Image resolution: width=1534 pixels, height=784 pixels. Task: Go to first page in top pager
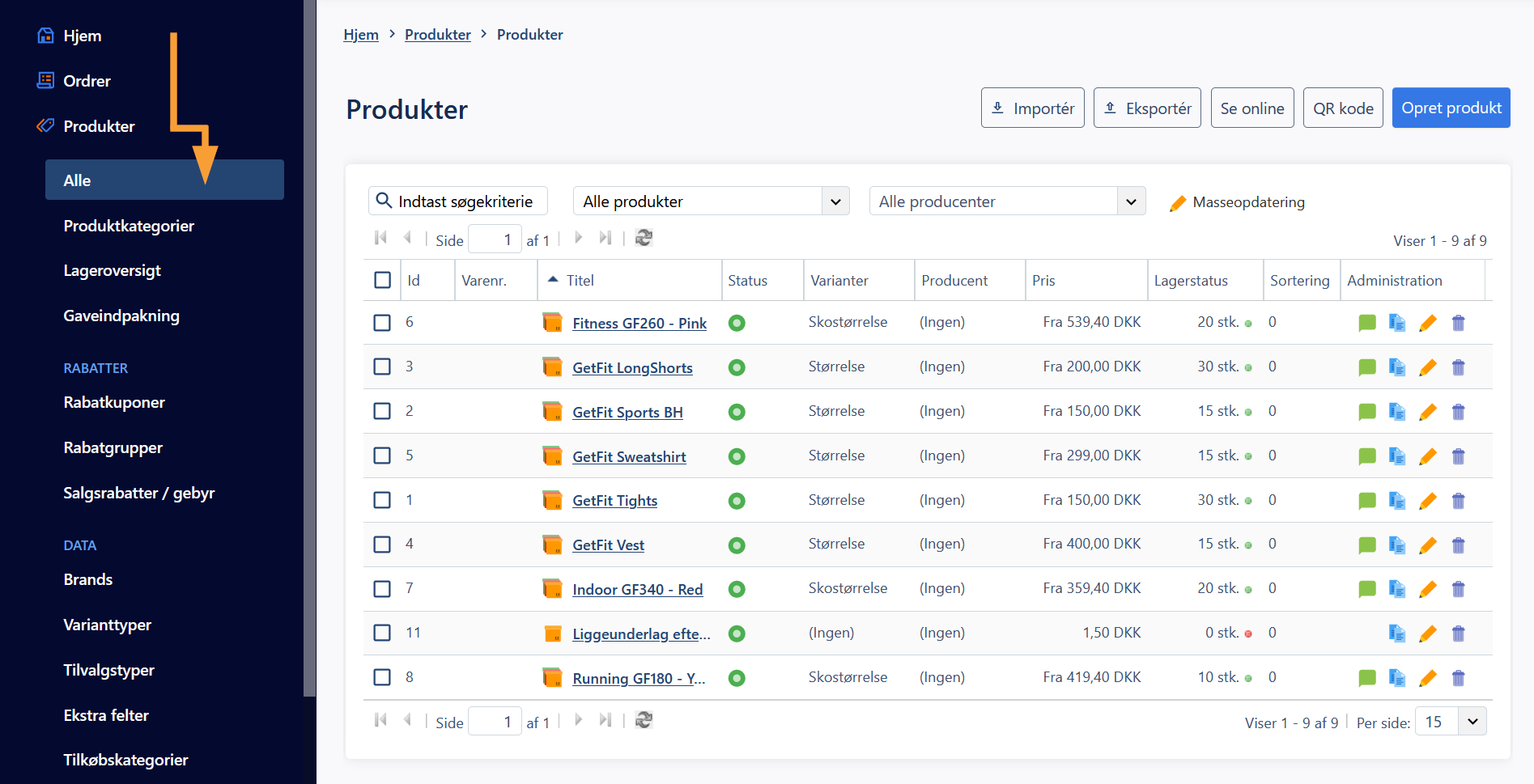pyautogui.click(x=380, y=238)
